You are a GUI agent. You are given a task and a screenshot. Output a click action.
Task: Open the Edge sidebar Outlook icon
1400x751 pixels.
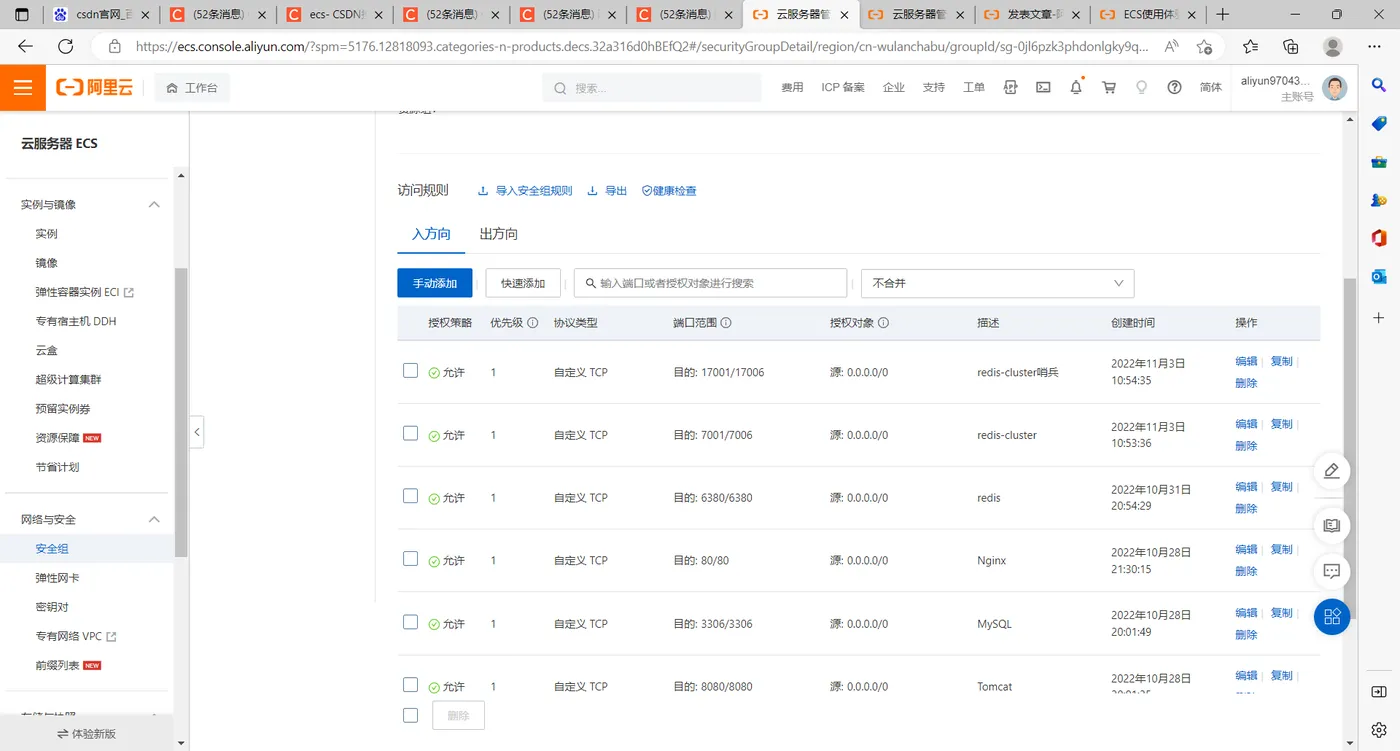pos(1379,277)
